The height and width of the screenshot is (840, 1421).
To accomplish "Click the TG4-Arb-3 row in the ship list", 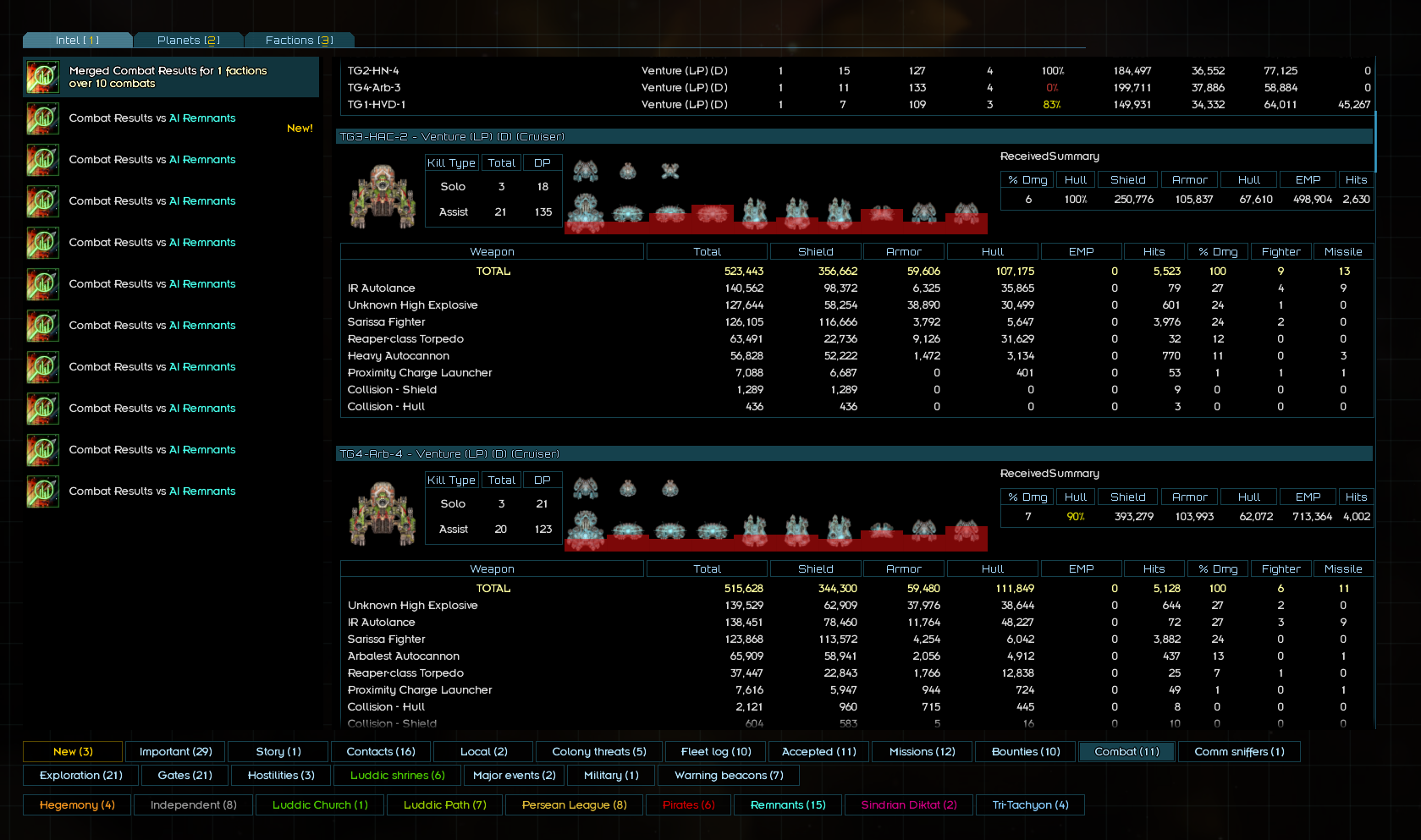I will pyautogui.click(x=856, y=88).
